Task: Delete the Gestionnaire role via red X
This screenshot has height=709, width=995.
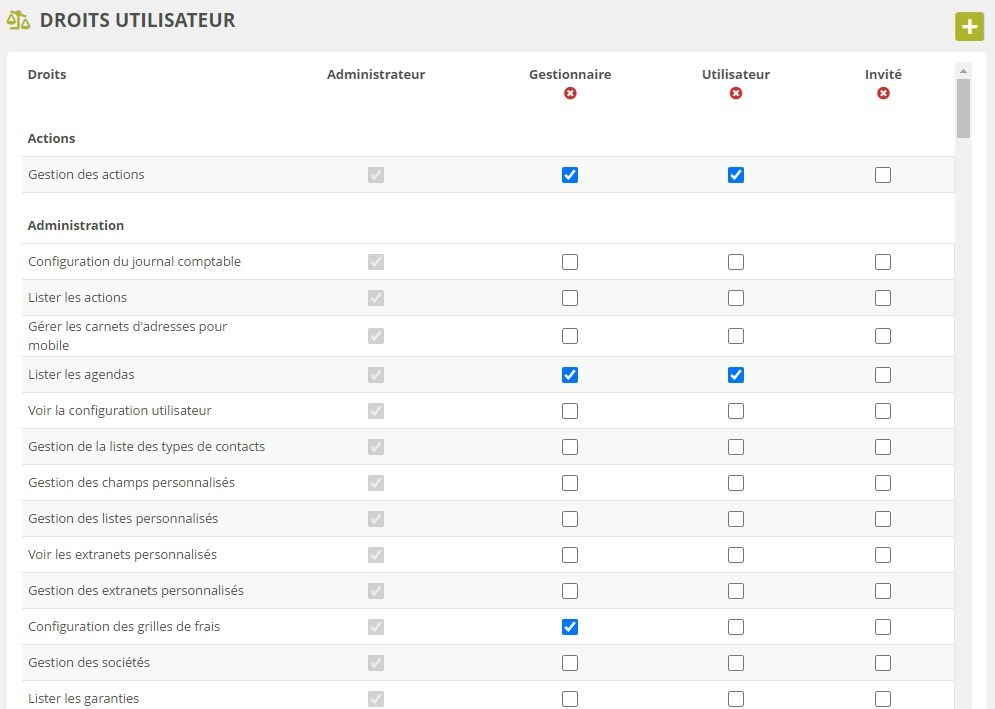Action: 570,93
